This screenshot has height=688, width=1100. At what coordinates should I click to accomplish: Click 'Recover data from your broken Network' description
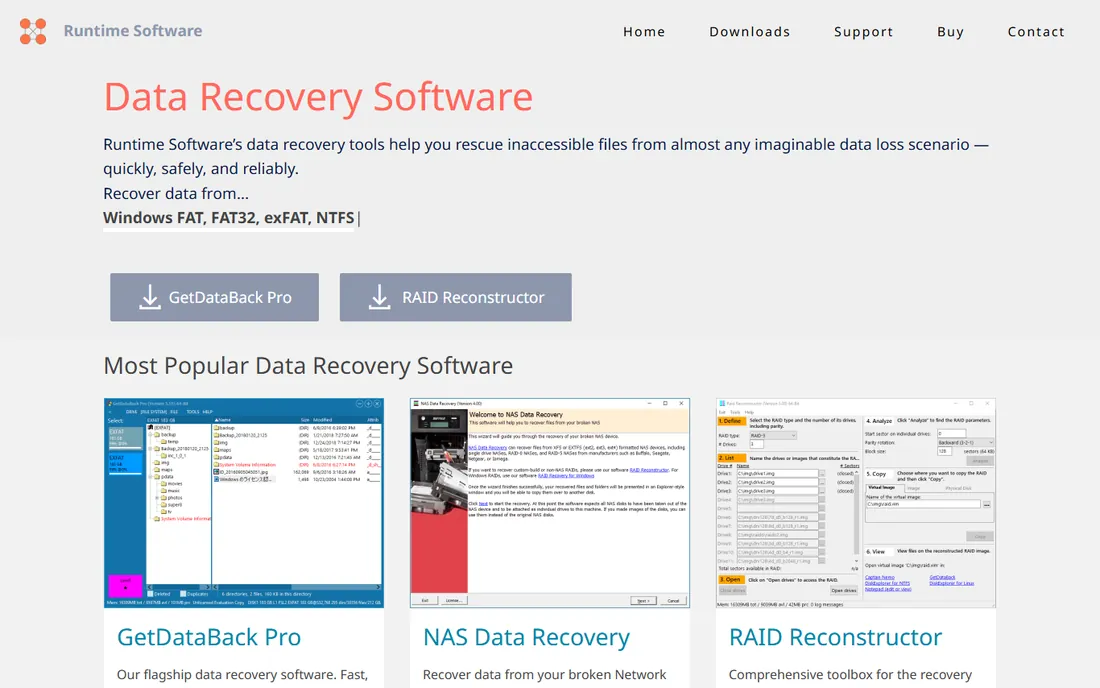[544, 675]
